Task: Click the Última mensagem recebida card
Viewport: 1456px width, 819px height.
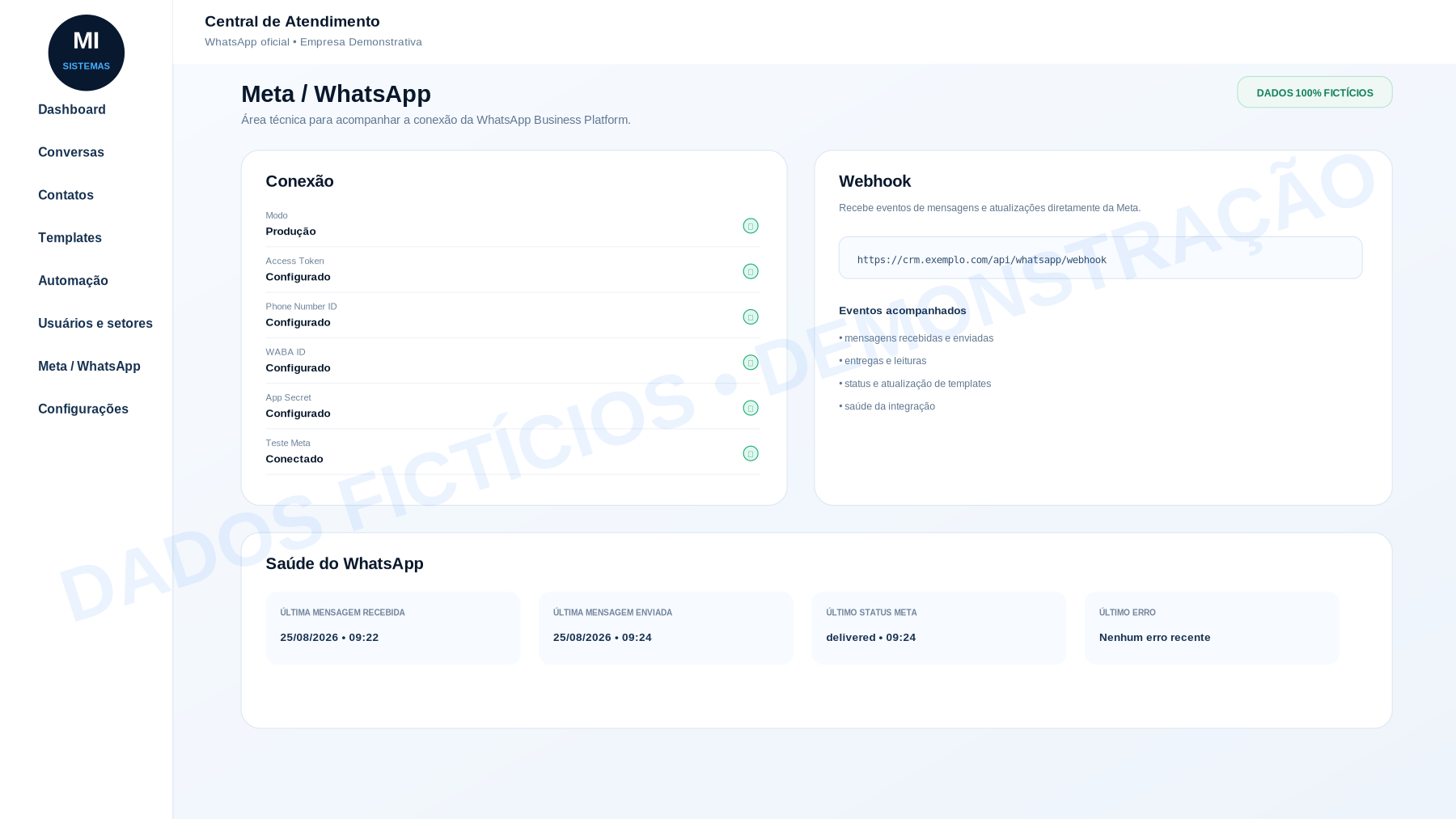Action: [x=393, y=628]
